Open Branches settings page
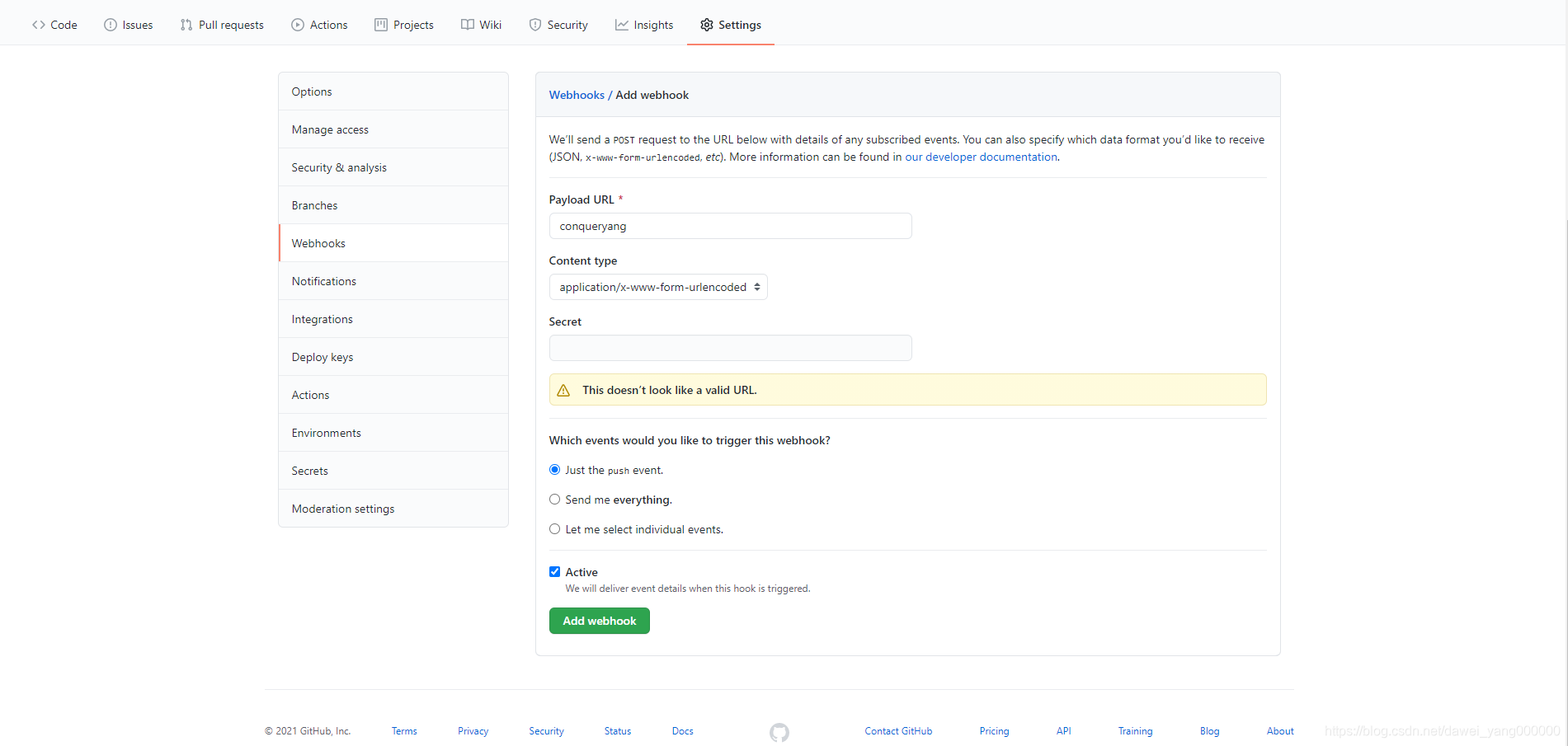This screenshot has height=746, width=1568. [393, 205]
